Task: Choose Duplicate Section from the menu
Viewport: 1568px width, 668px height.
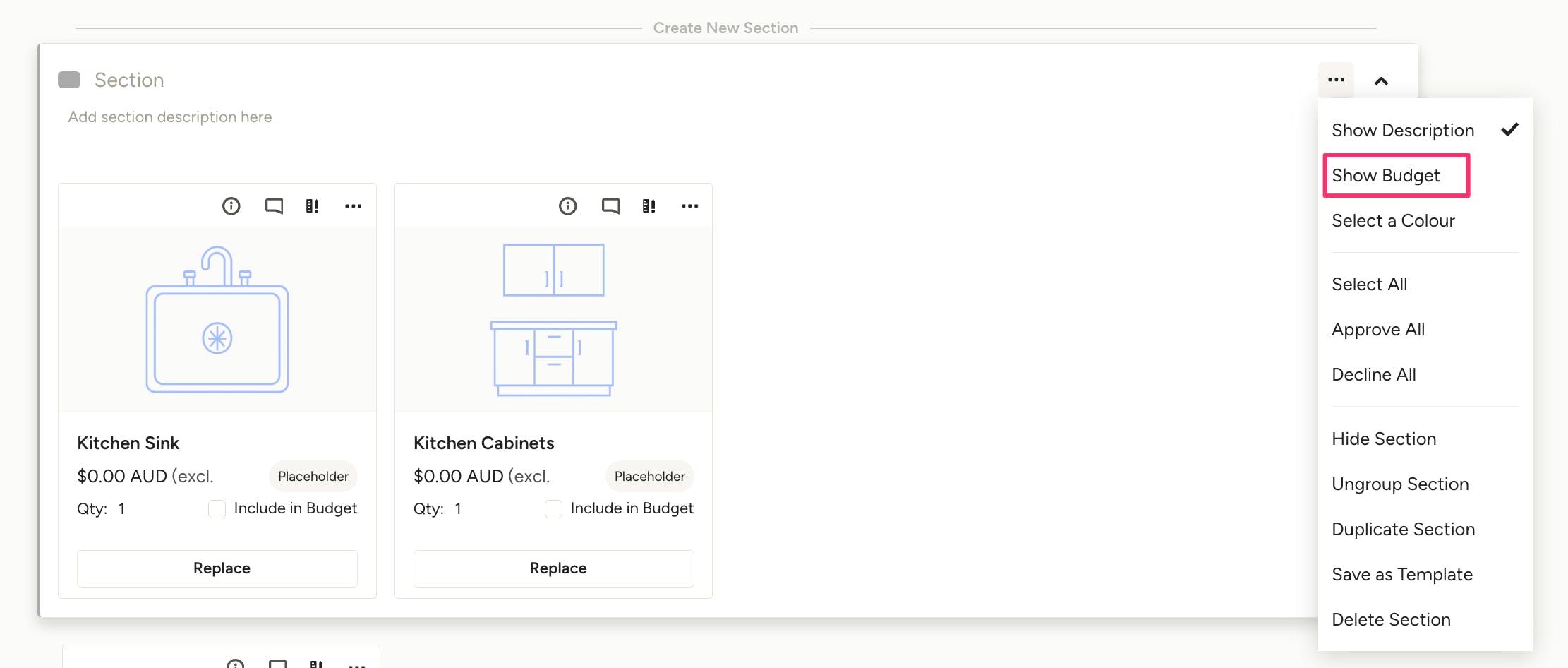Action: [1403, 530]
